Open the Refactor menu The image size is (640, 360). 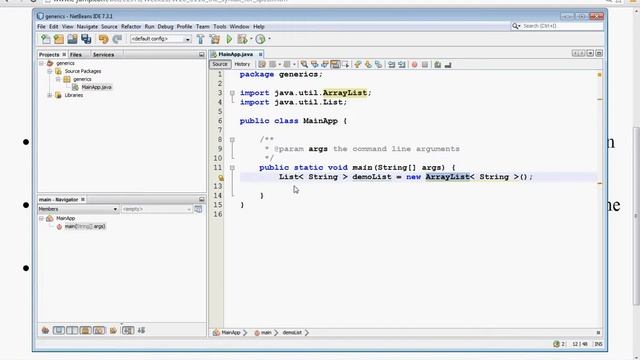pyautogui.click(x=131, y=27)
